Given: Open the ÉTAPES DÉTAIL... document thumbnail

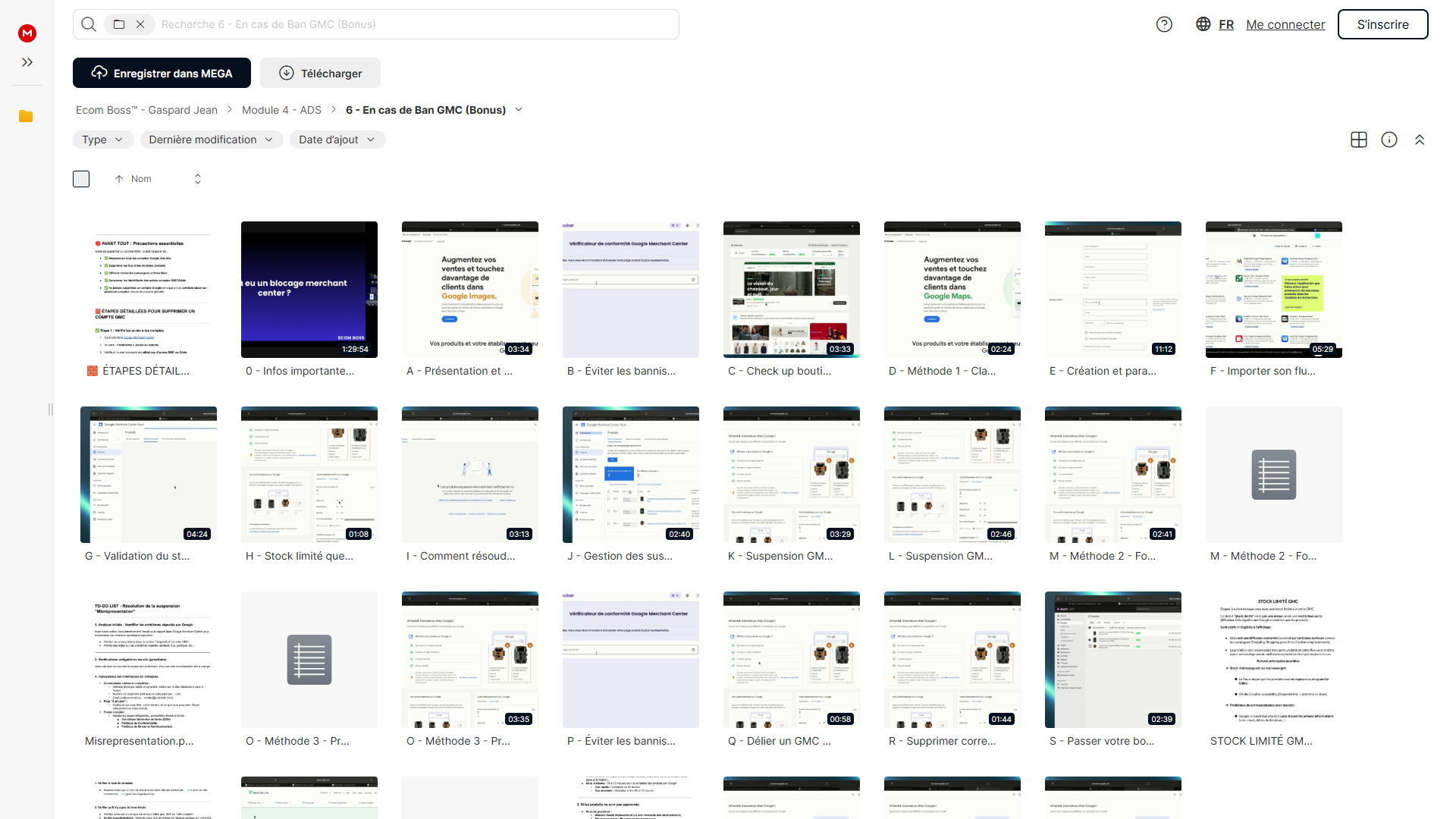Looking at the screenshot, I should point(149,290).
